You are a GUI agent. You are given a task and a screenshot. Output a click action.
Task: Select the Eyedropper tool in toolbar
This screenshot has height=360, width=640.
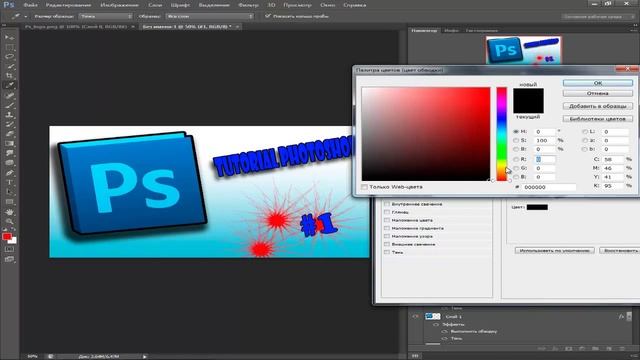tap(9, 85)
